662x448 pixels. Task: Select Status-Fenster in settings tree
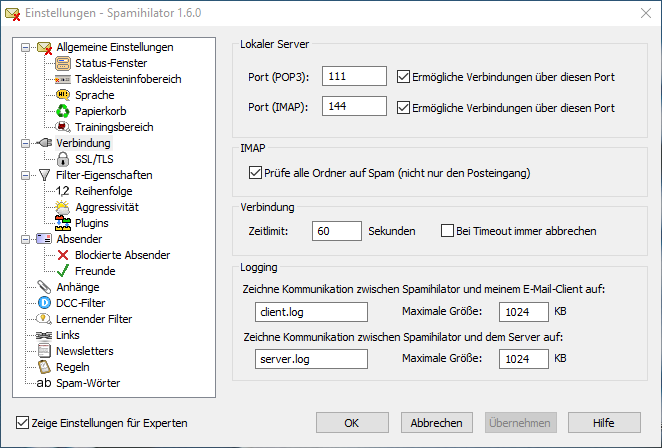(x=111, y=63)
